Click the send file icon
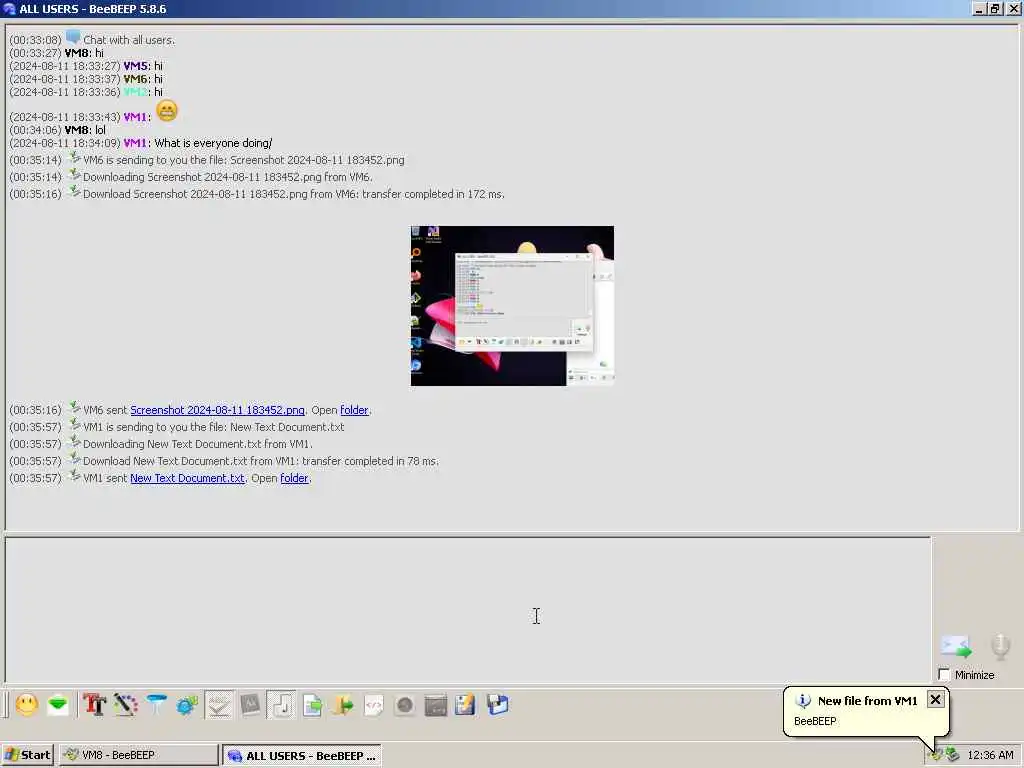Screen dimensions: 1024x768 312,705
